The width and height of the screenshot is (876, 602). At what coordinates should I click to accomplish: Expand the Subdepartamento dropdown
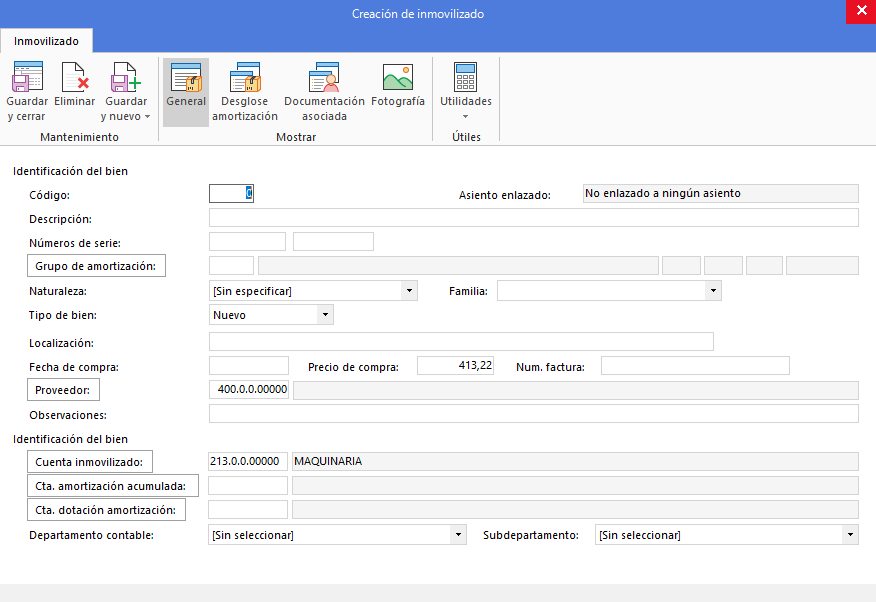coord(850,535)
